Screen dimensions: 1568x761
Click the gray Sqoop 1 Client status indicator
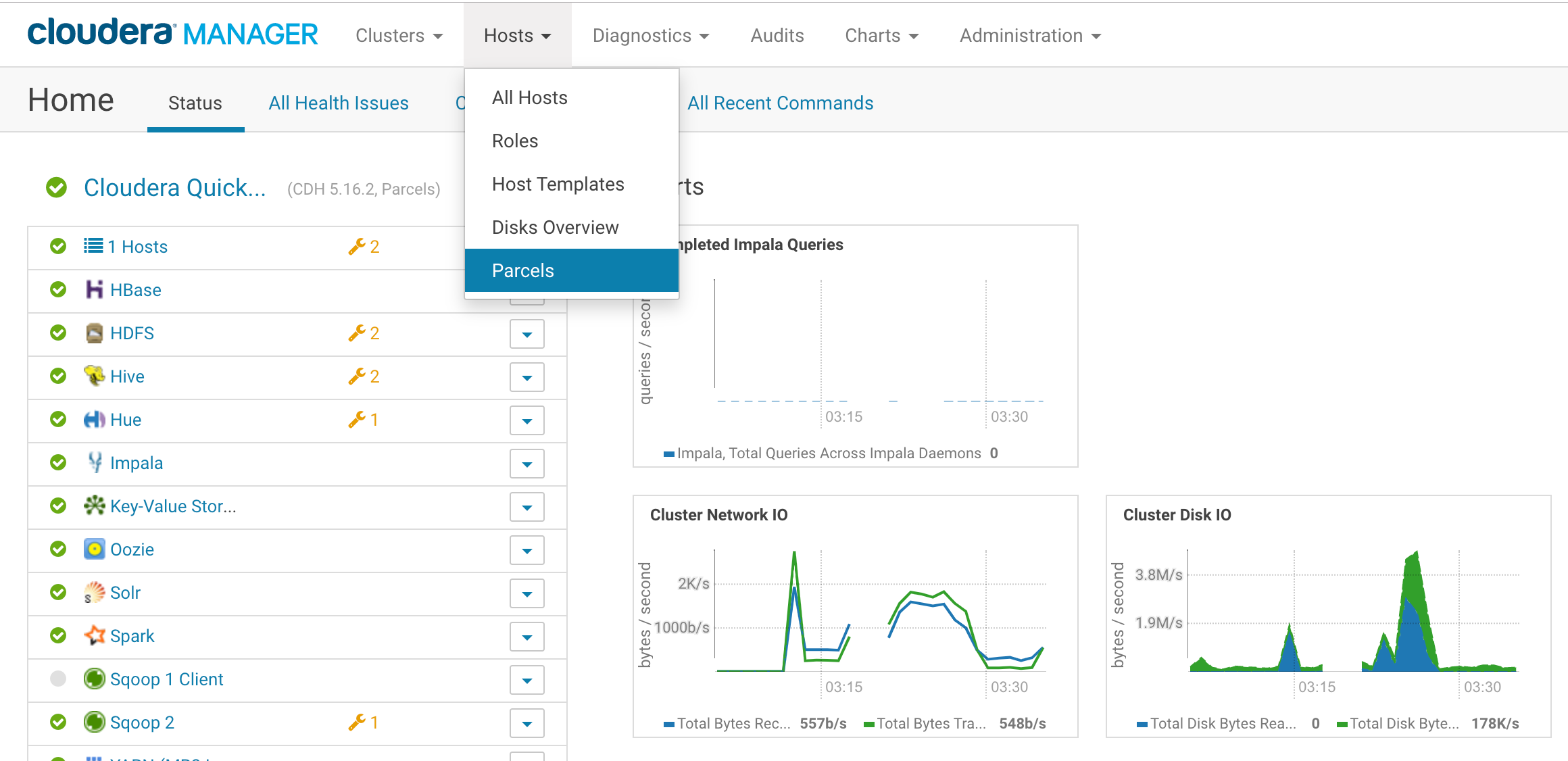pyautogui.click(x=58, y=679)
